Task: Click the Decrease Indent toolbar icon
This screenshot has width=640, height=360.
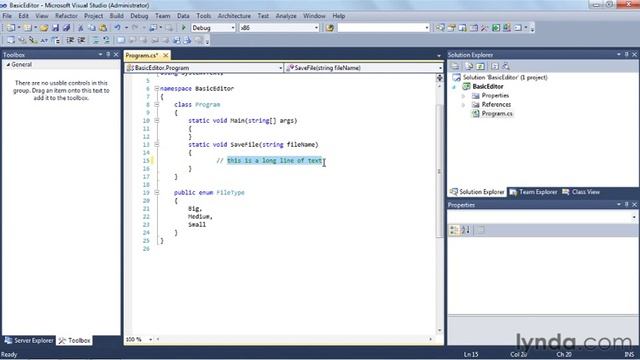Action: (70, 40)
